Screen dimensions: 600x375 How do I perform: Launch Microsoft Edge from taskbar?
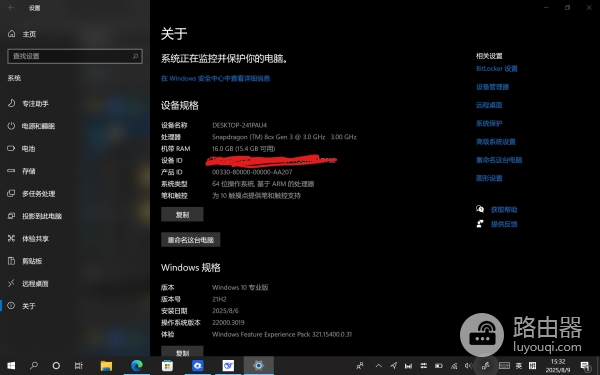[137, 366]
